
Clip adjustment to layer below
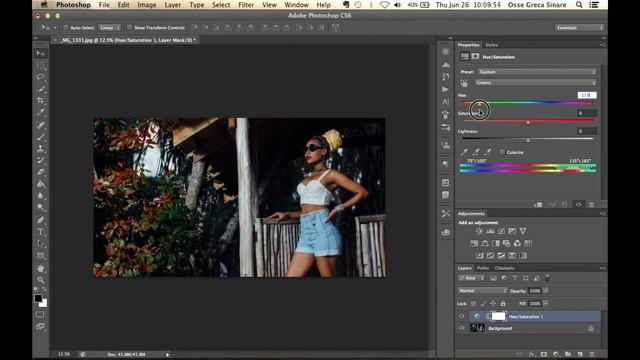(x=538, y=204)
